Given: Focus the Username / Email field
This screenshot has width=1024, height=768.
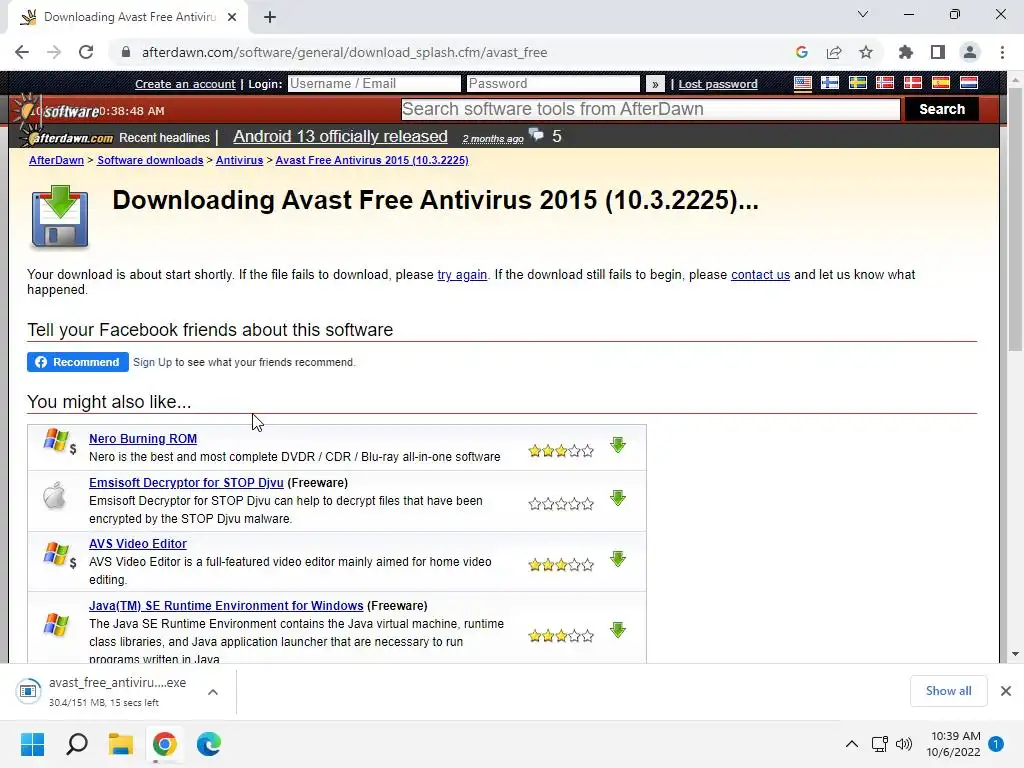Looking at the screenshot, I should [374, 84].
